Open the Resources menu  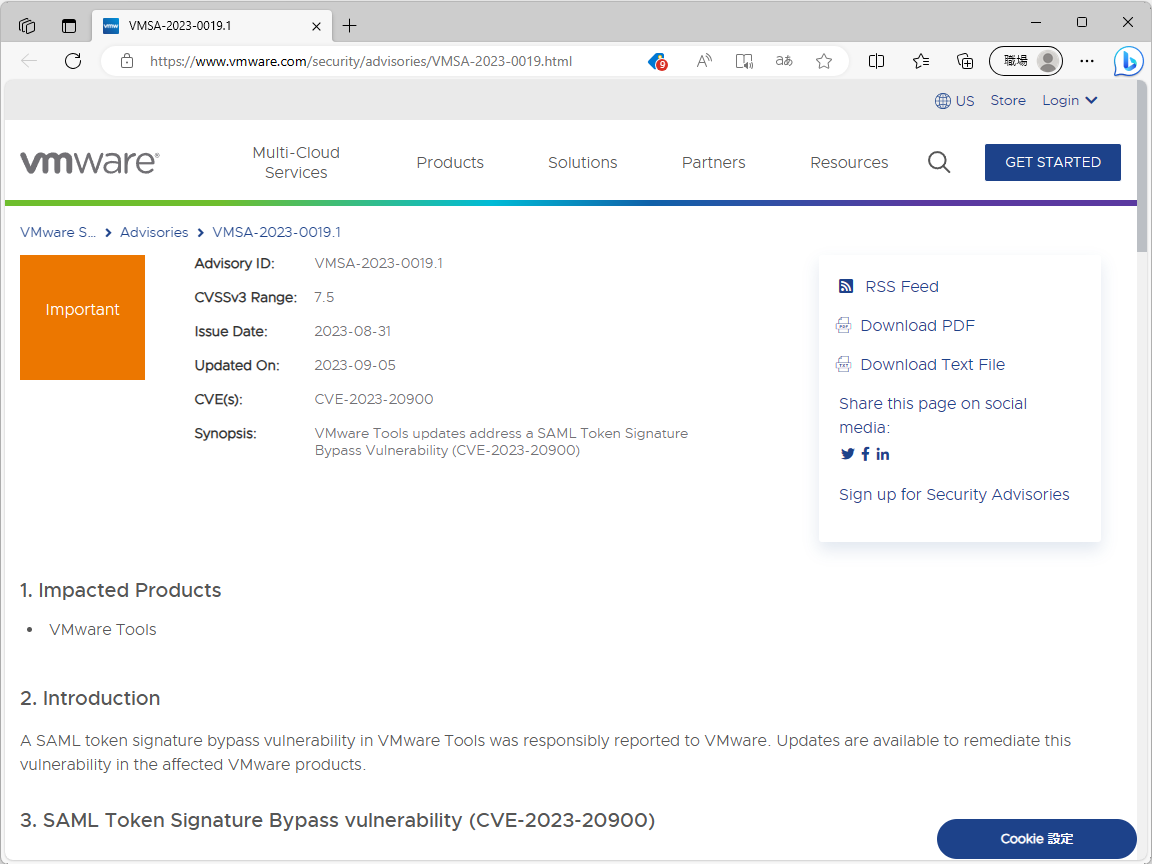coord(849,162)
